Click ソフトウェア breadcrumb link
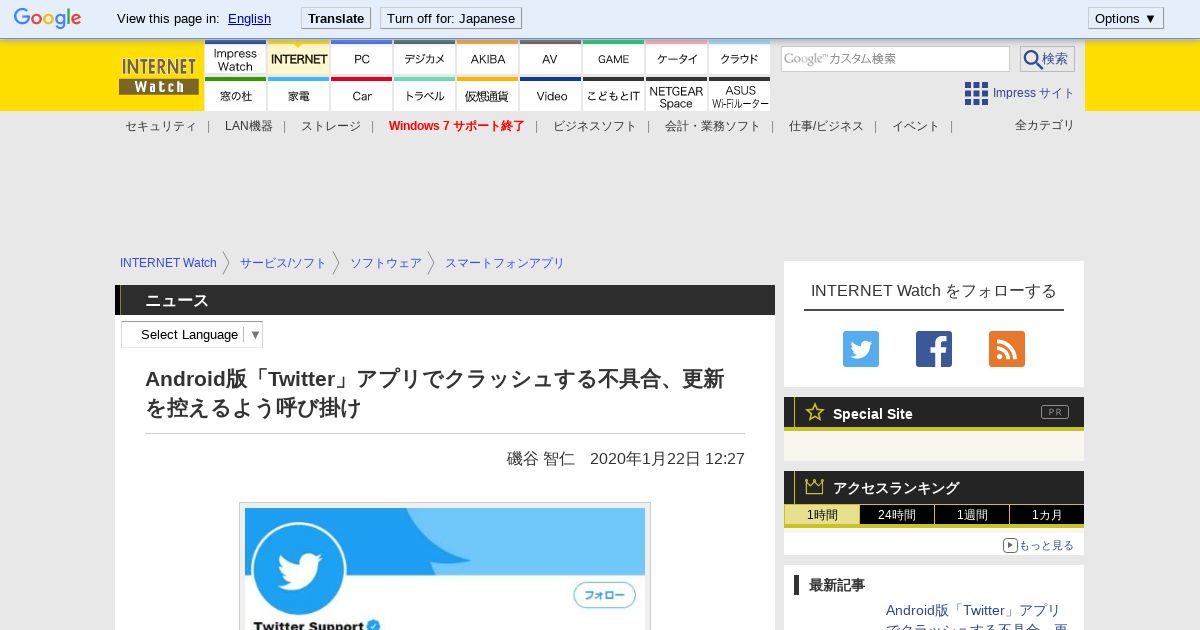Screen dimensions: 1200x630 (386, 263)
